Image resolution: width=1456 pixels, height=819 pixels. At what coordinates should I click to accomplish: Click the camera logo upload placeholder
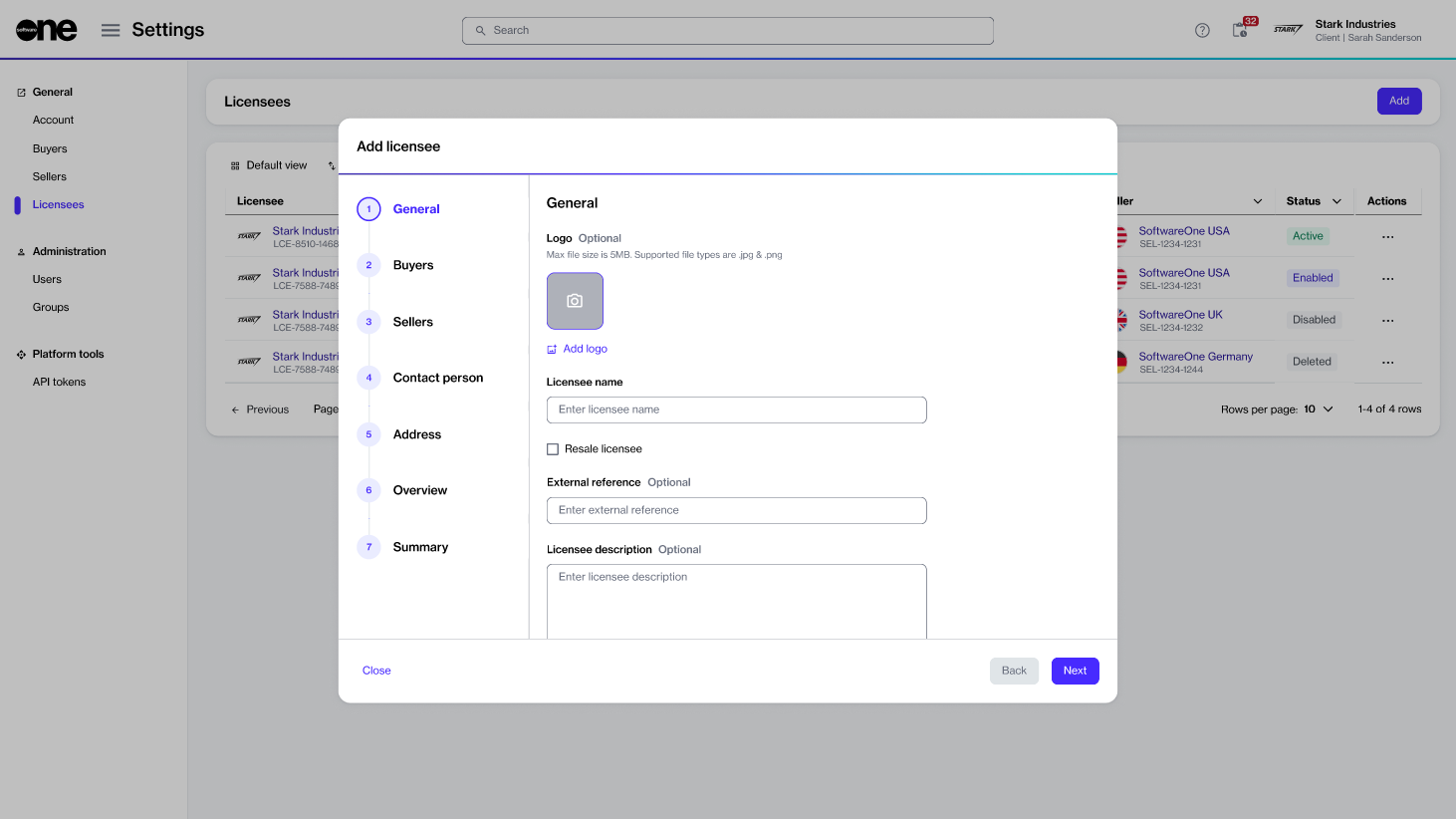click(x=575, y=301)
